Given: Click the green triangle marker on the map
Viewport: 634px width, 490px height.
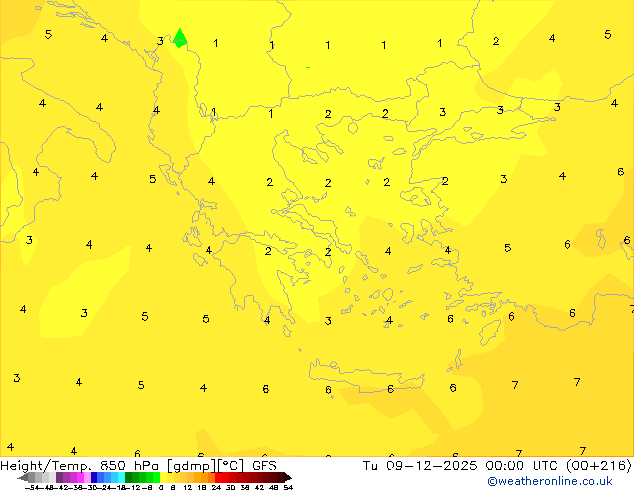Looking at the screenshot, I should (180, 38).
